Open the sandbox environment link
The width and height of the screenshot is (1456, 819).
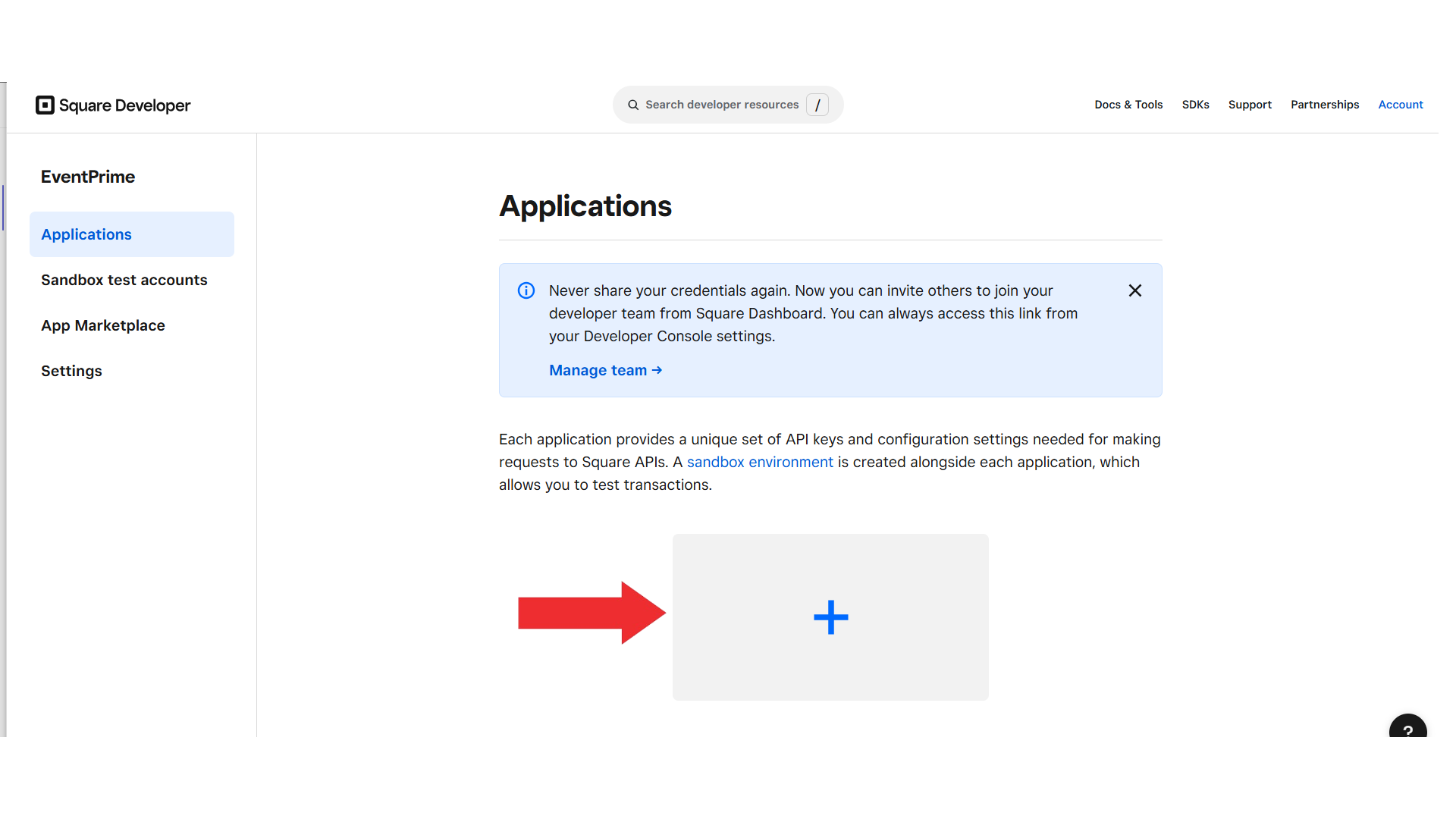[760, 462]
